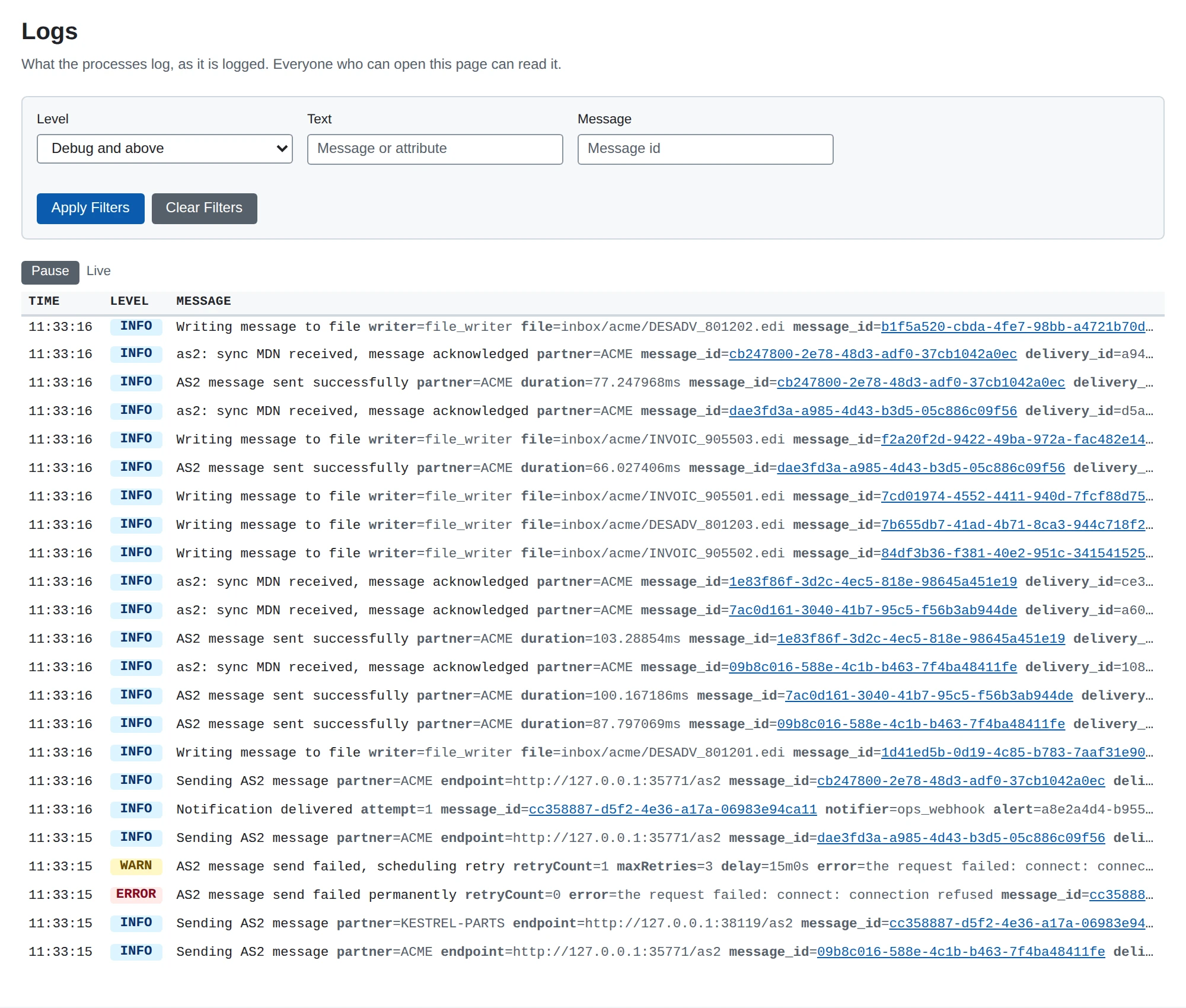Open message id link in MDN row with delivery_id=d5a
Viewport: 1186px width, 1008px height.
873,411
